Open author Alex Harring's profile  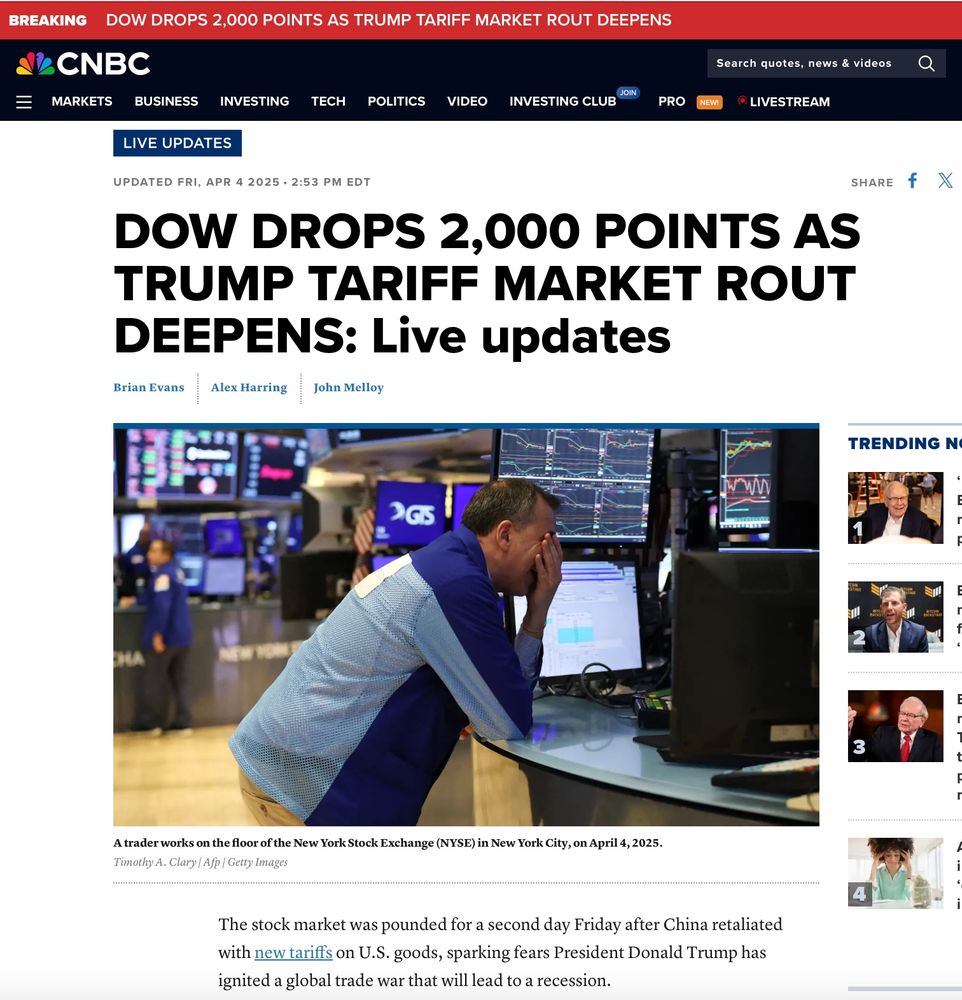pos(249,387)
